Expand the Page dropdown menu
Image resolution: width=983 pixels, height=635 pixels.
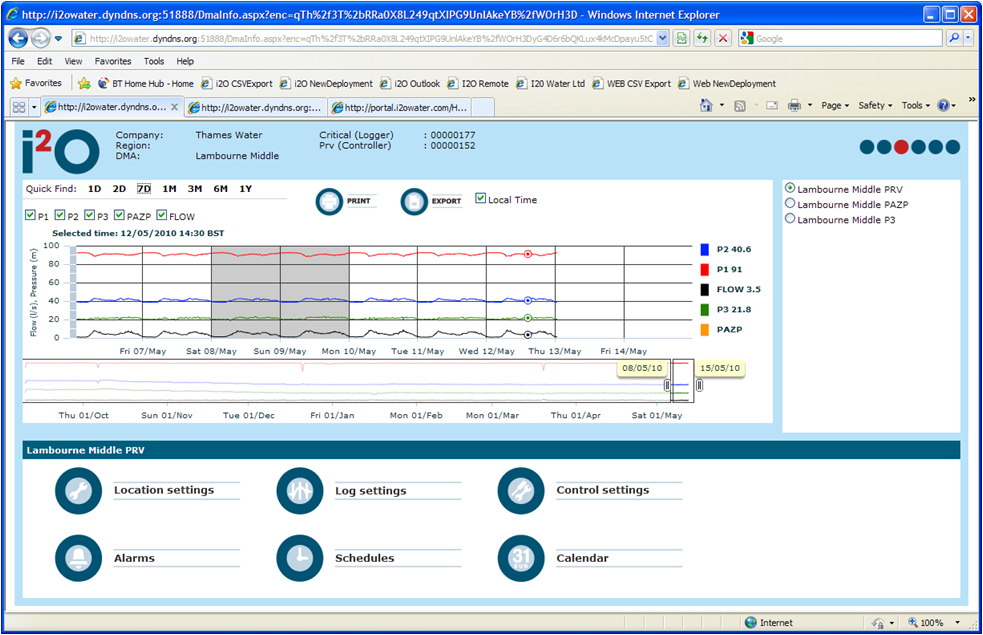pos(835,106)
